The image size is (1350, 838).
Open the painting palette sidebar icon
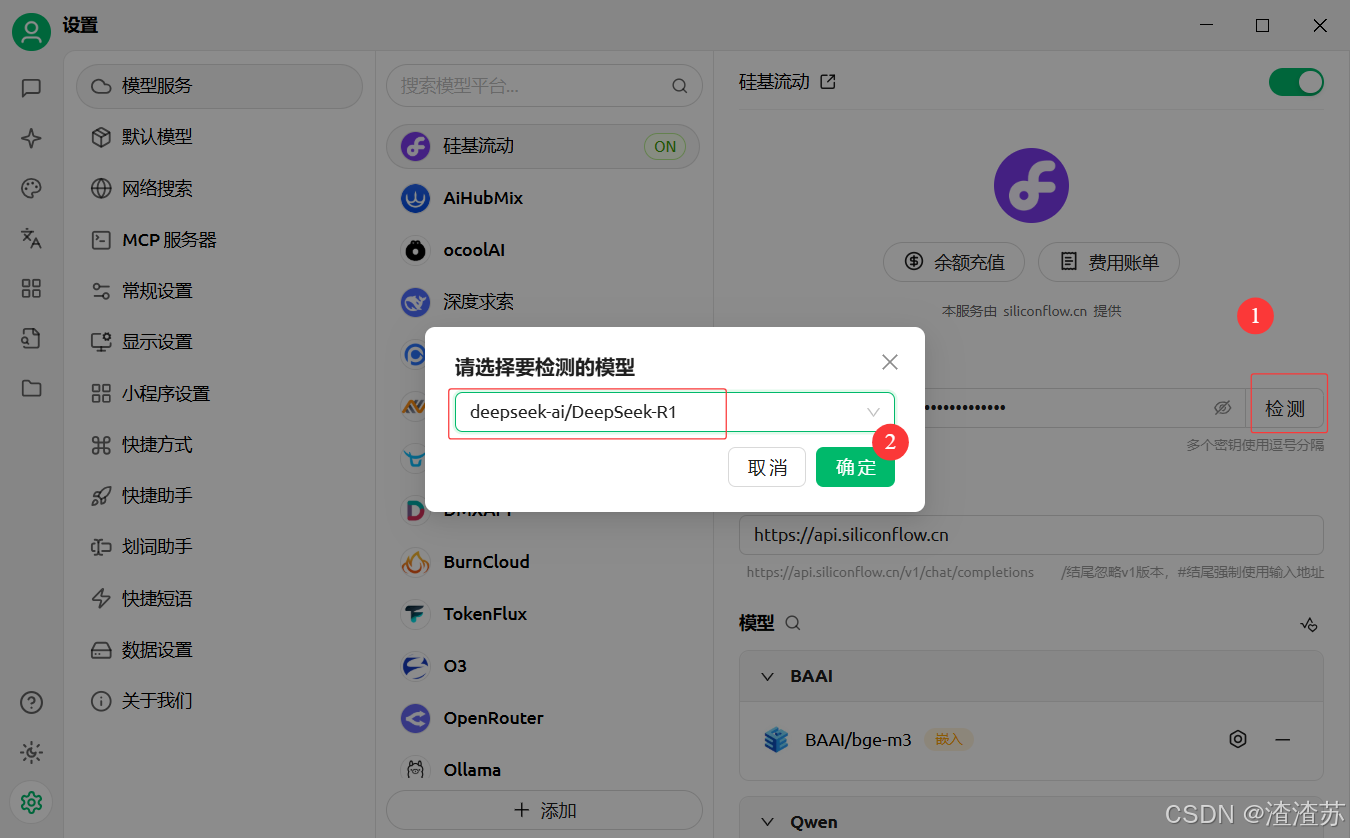31,188
